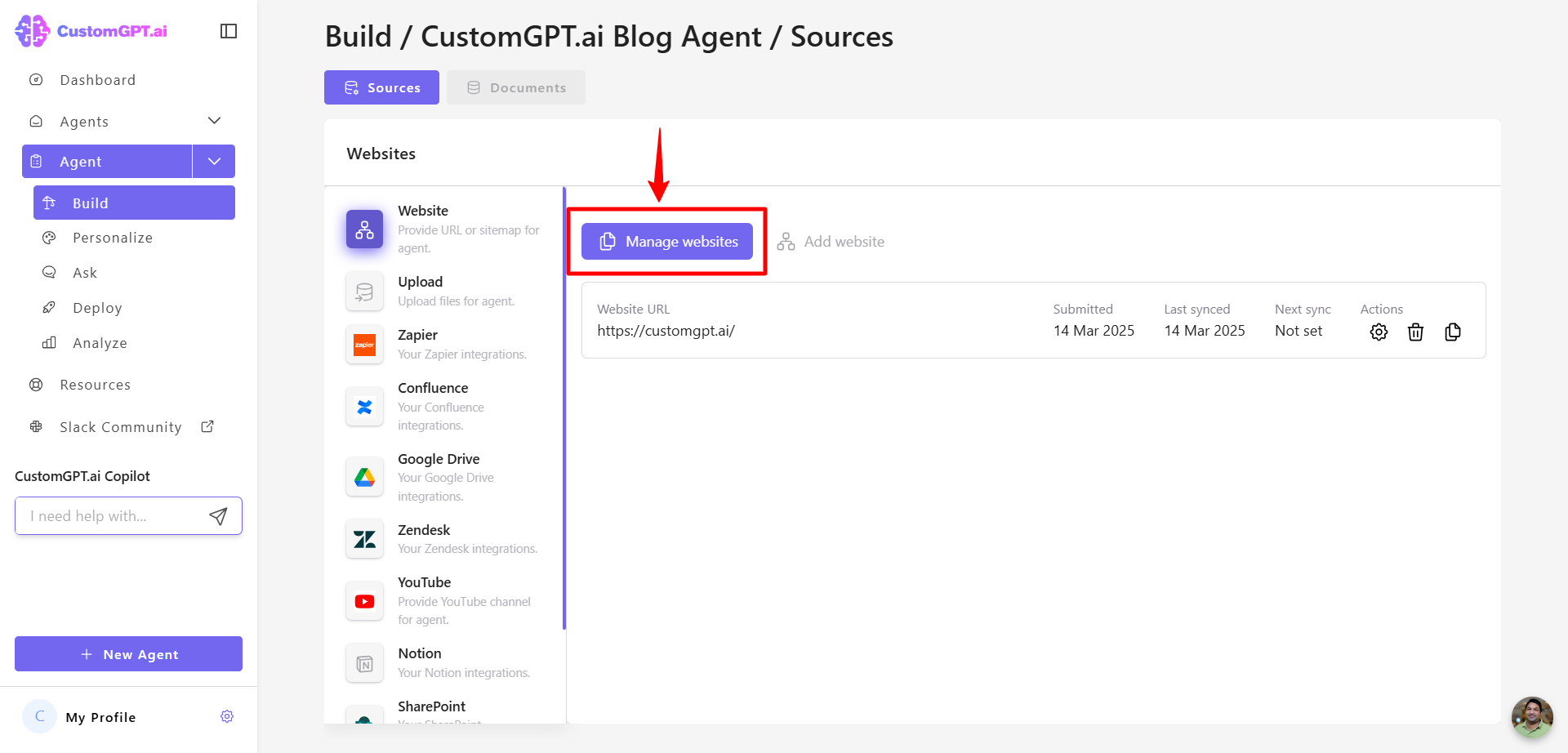Viewport: 1568px width, 753px height.
Task: Click the Personalize palette icon
Action: coord(49,238)
